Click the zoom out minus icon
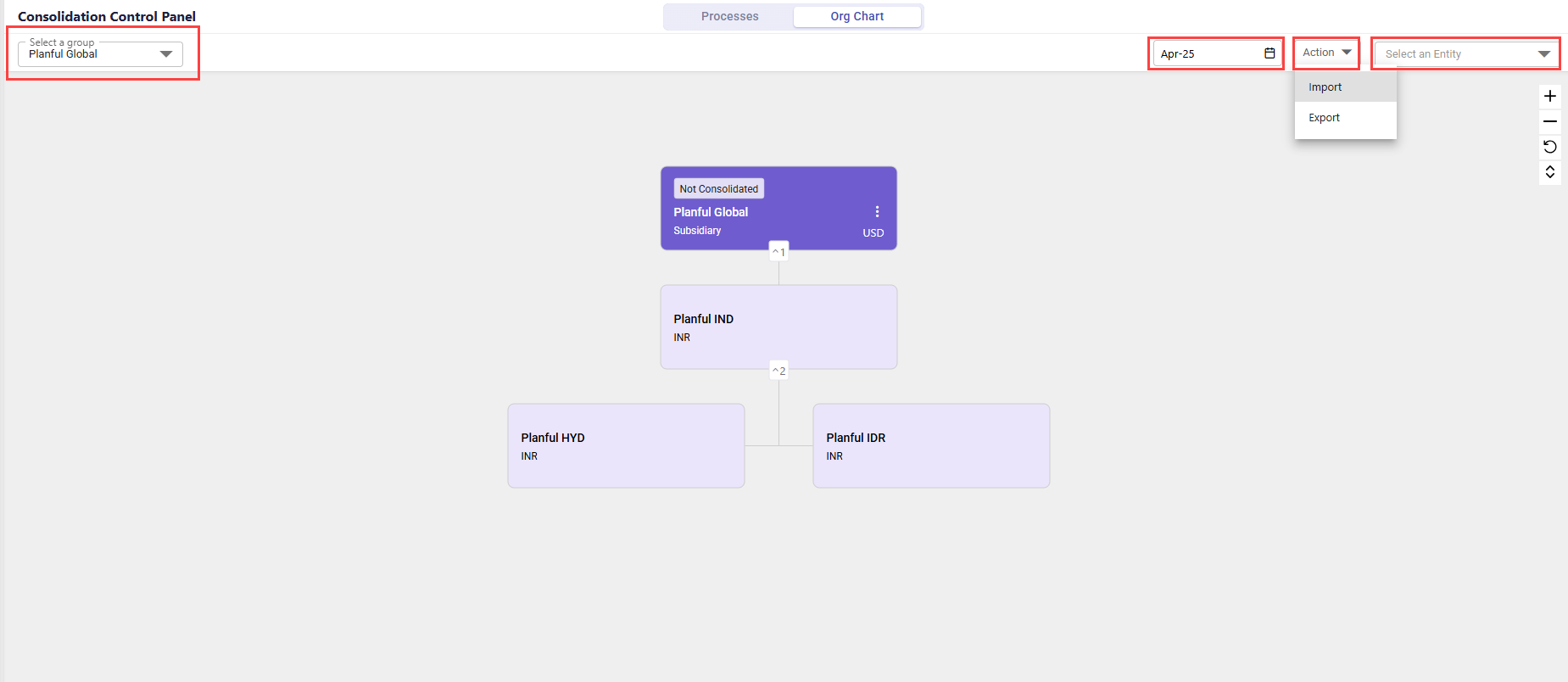 [1549, 121]
